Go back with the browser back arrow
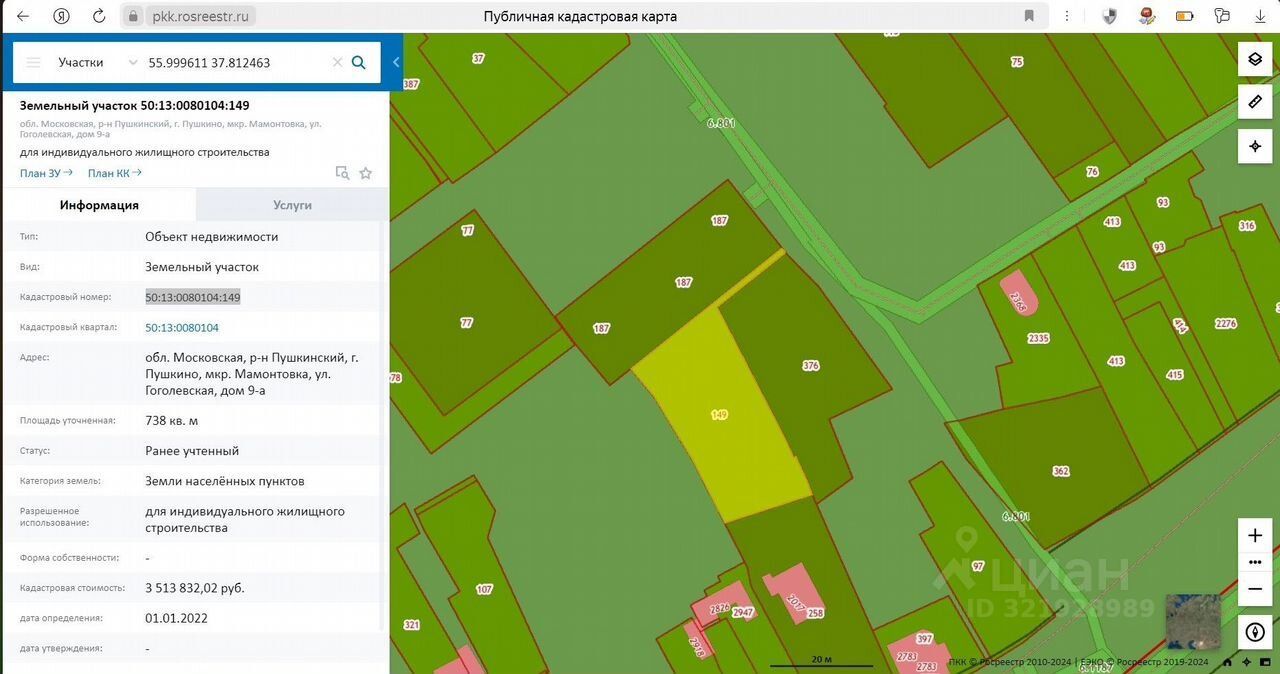The width and height of the screenshot is (1280, 674). click(x=23, y=16)
